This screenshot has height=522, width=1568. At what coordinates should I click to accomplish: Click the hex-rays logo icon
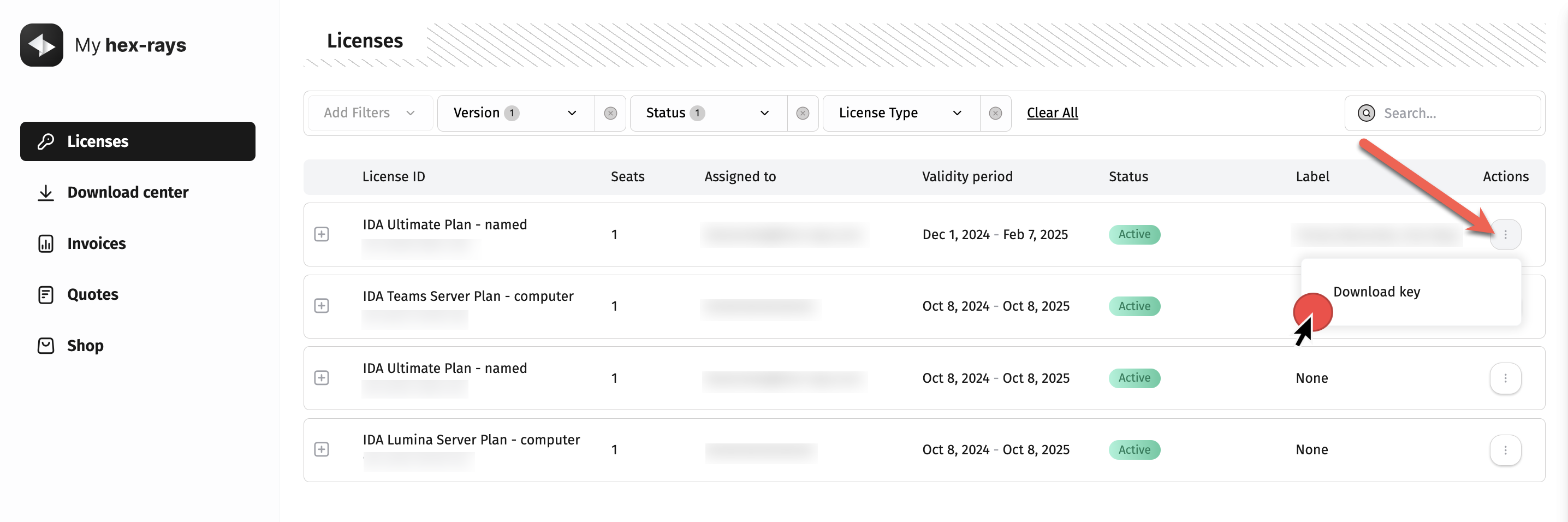(41, 45)
